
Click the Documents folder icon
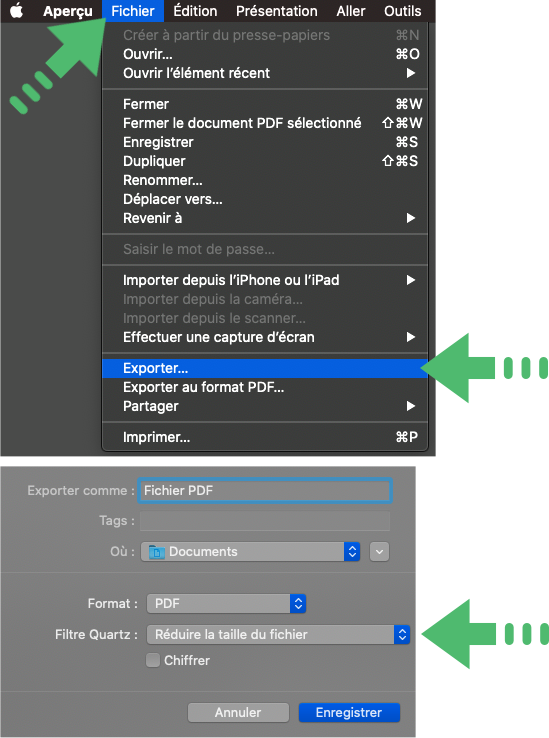(156, 552)
